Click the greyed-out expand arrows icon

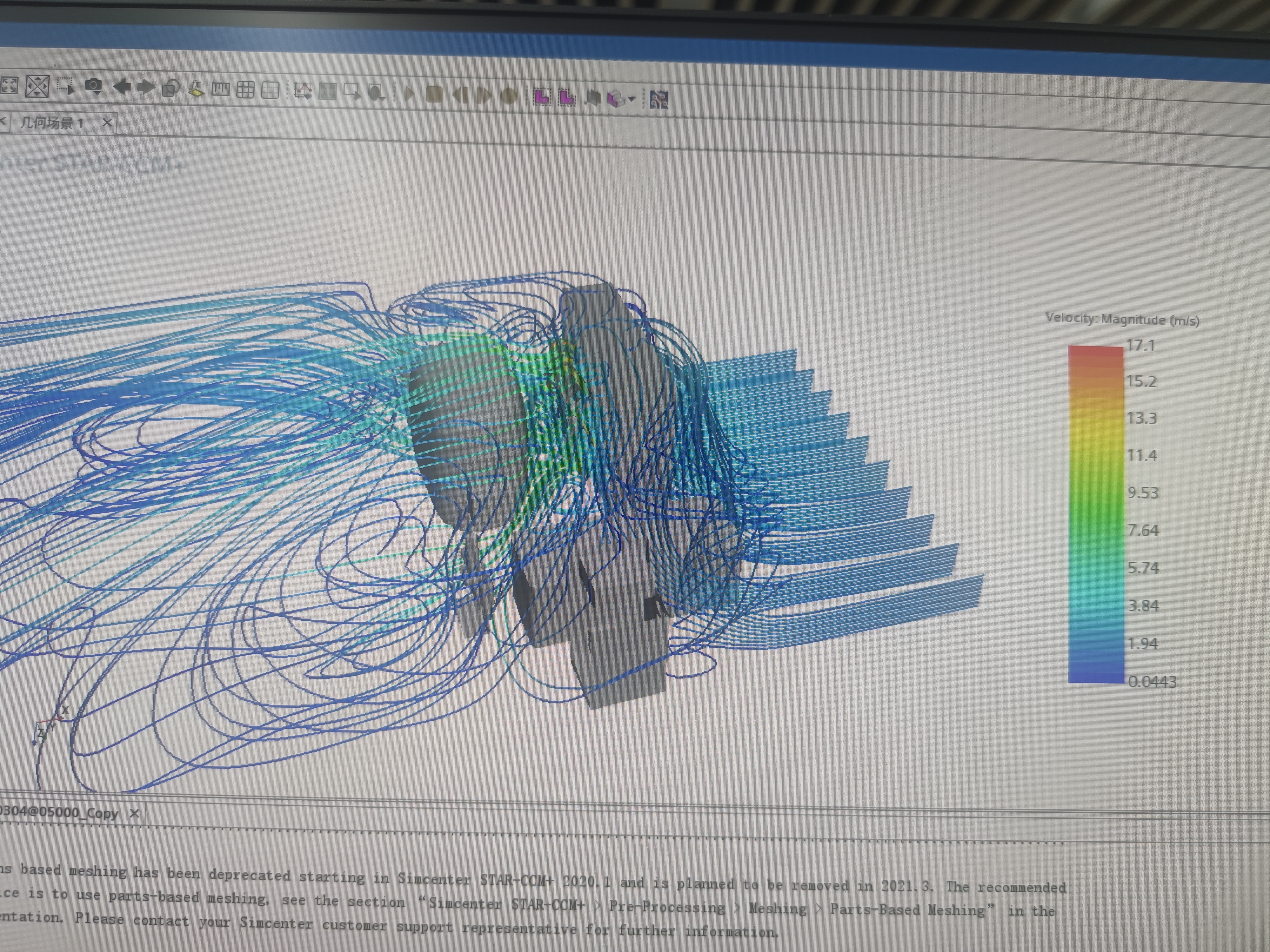[327, 91]
